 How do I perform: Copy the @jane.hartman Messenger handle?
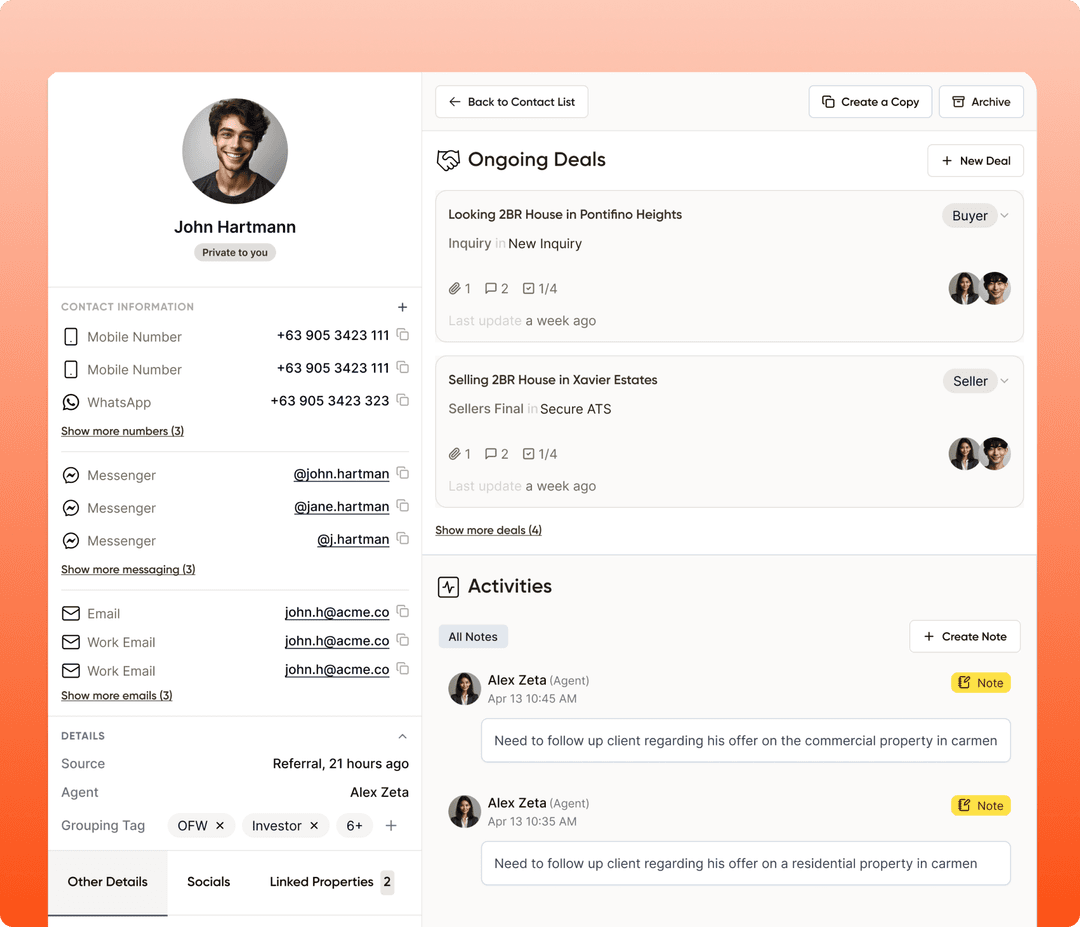click(x=403, y=506)
